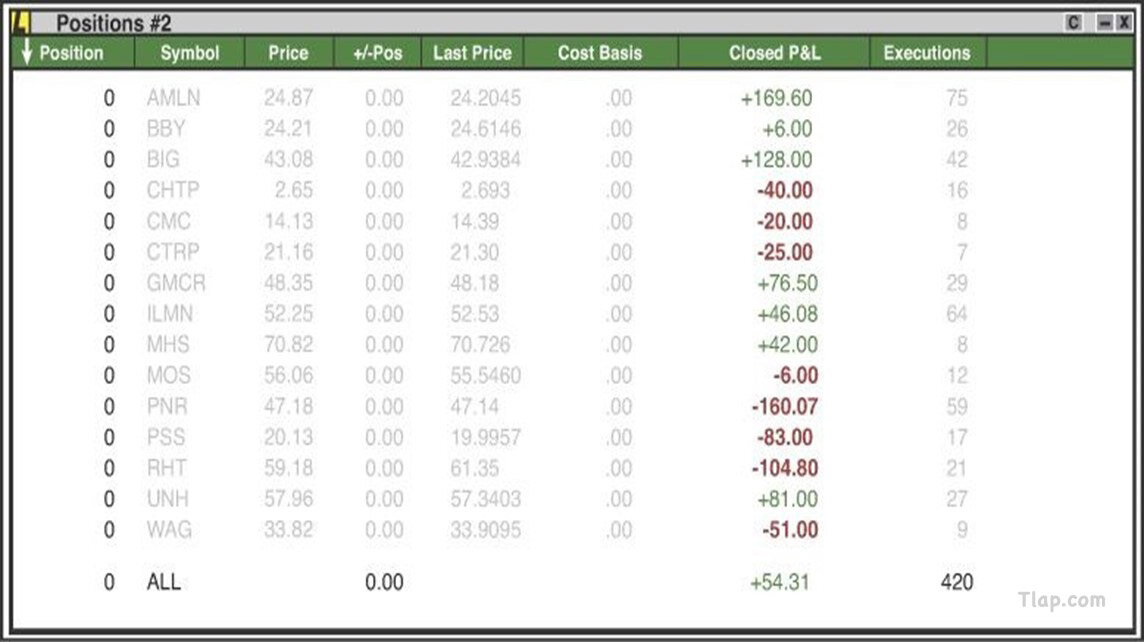This screenshot has width=1144, height=642.
Task: Sort by the Symbol column header
Action: pos(190,53)
